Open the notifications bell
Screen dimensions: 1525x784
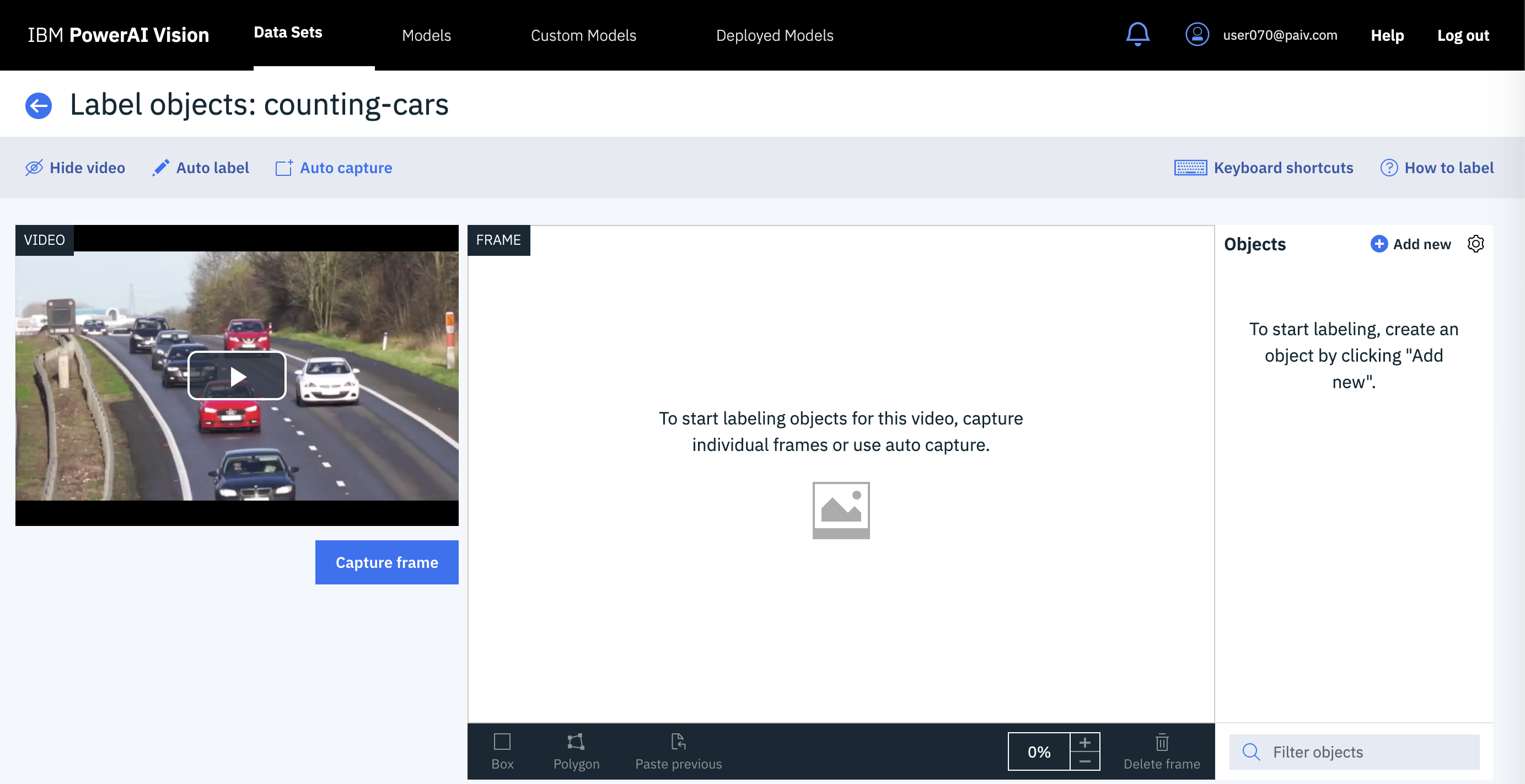point(1137,34)
